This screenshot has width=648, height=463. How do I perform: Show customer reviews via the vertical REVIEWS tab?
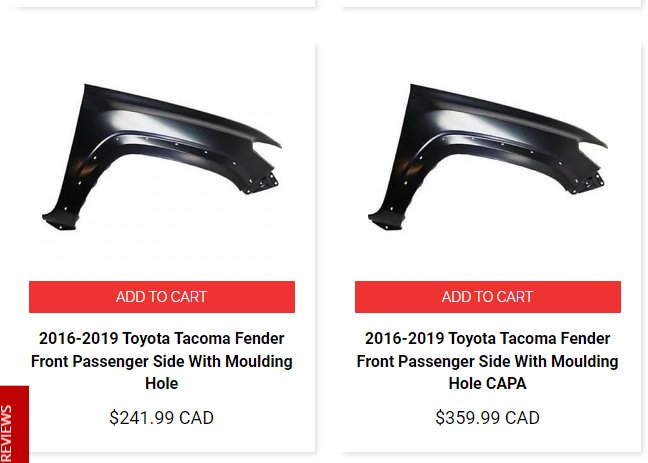[x=14, y=425]
